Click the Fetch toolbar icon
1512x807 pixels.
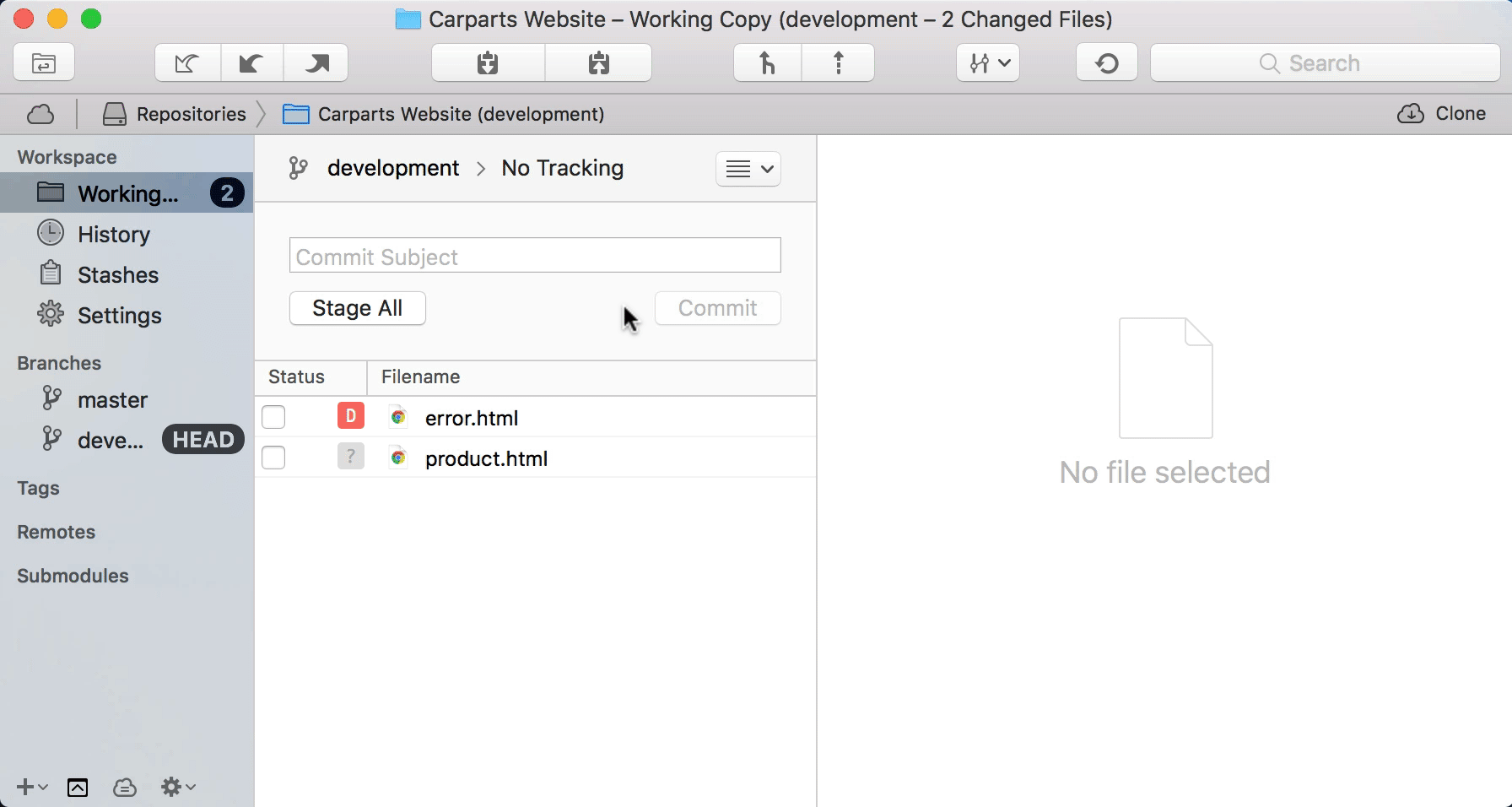coord(187,63)
